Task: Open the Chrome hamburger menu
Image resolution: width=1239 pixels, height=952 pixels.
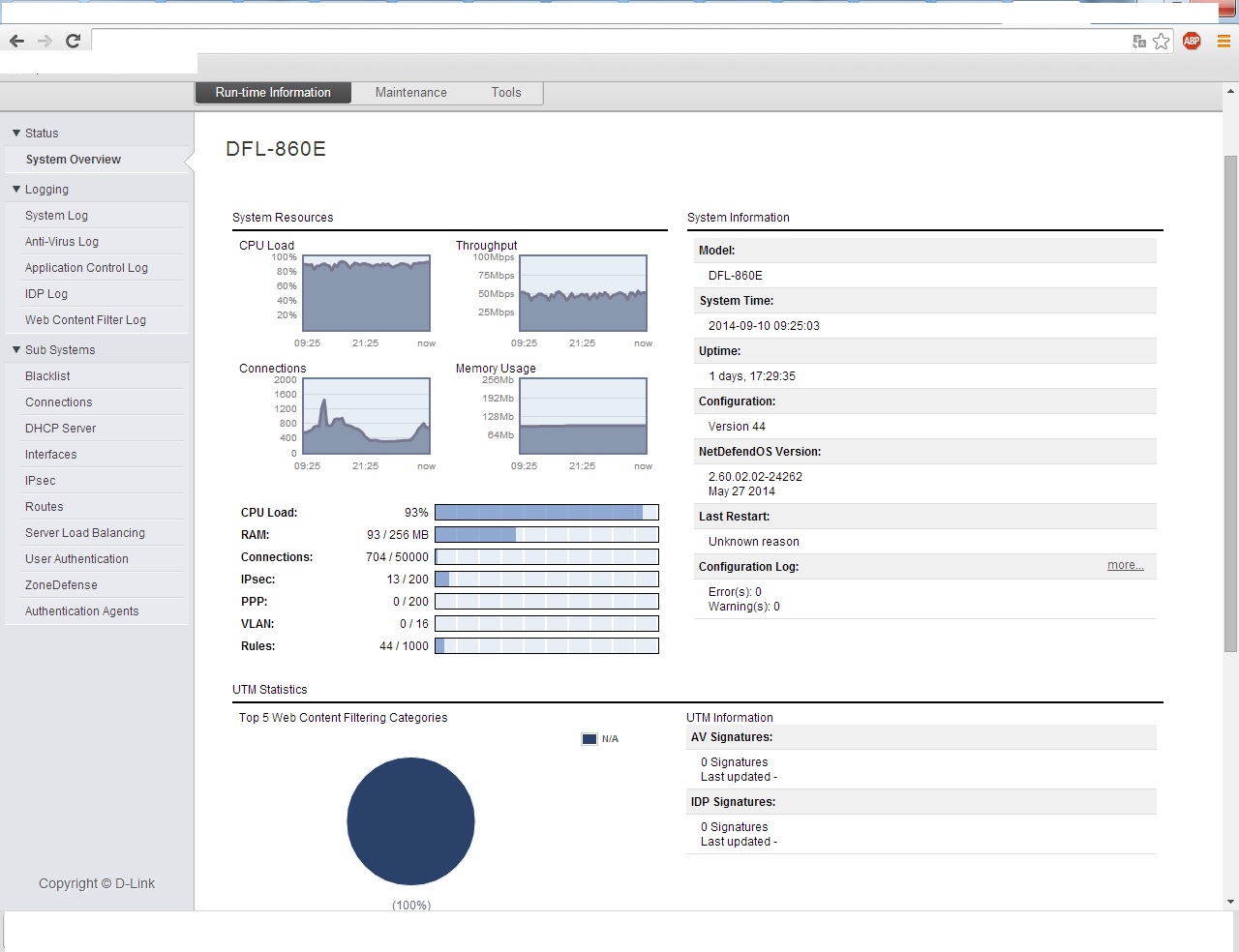Action: [x=1224, y=41]
